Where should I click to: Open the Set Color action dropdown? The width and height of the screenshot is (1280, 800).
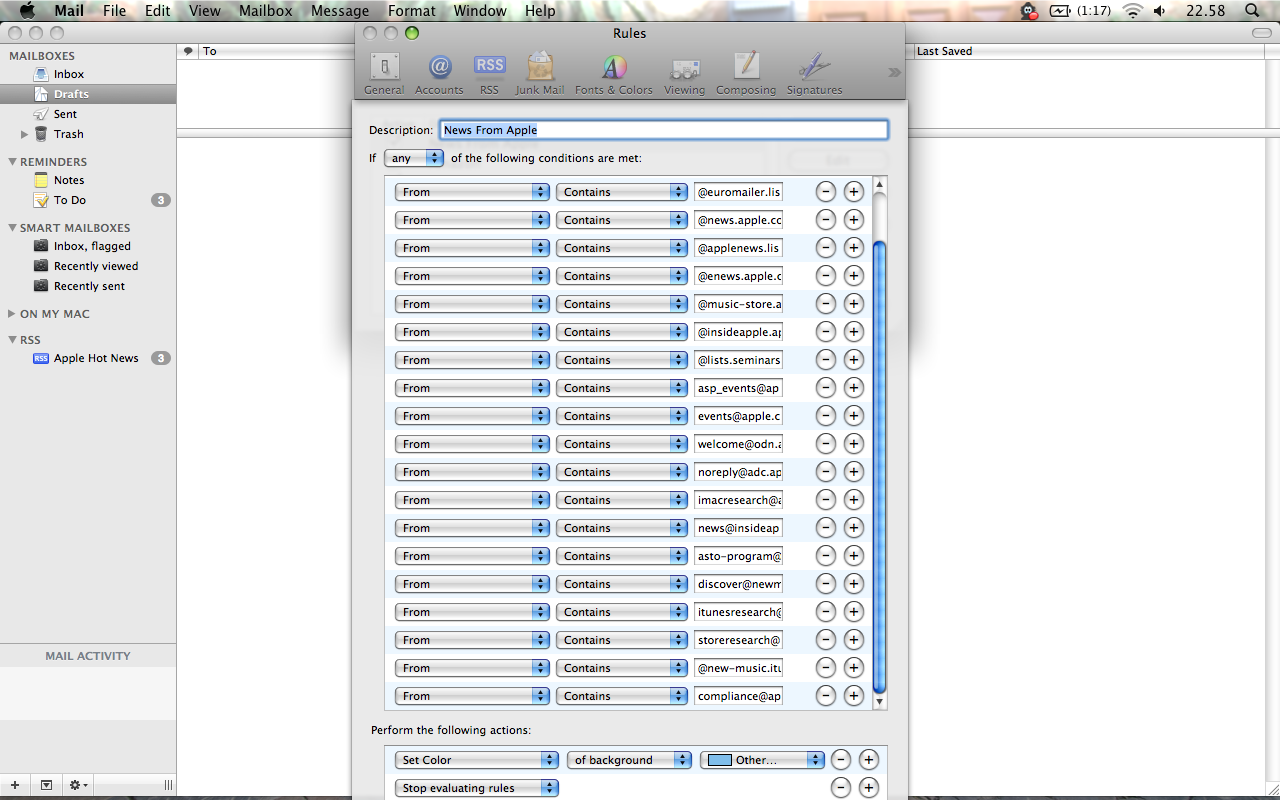tap(476, 760)
